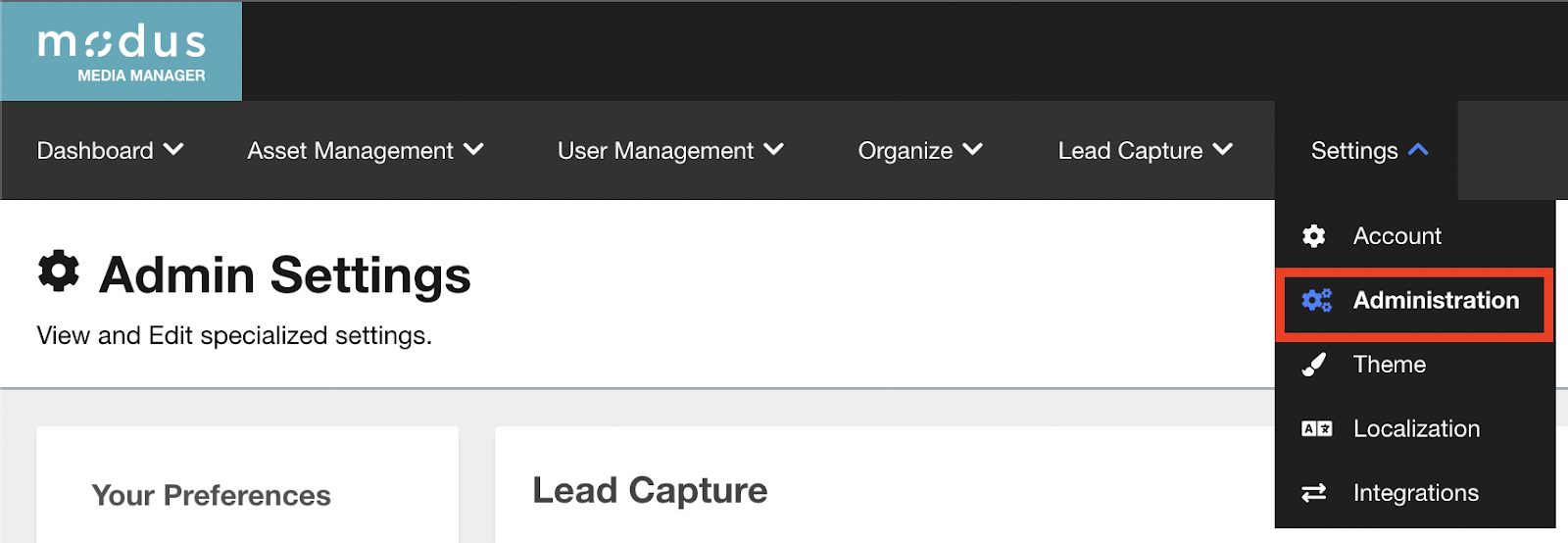Click the Admin Settings gear icon
1568x543 pixels.
59,271
